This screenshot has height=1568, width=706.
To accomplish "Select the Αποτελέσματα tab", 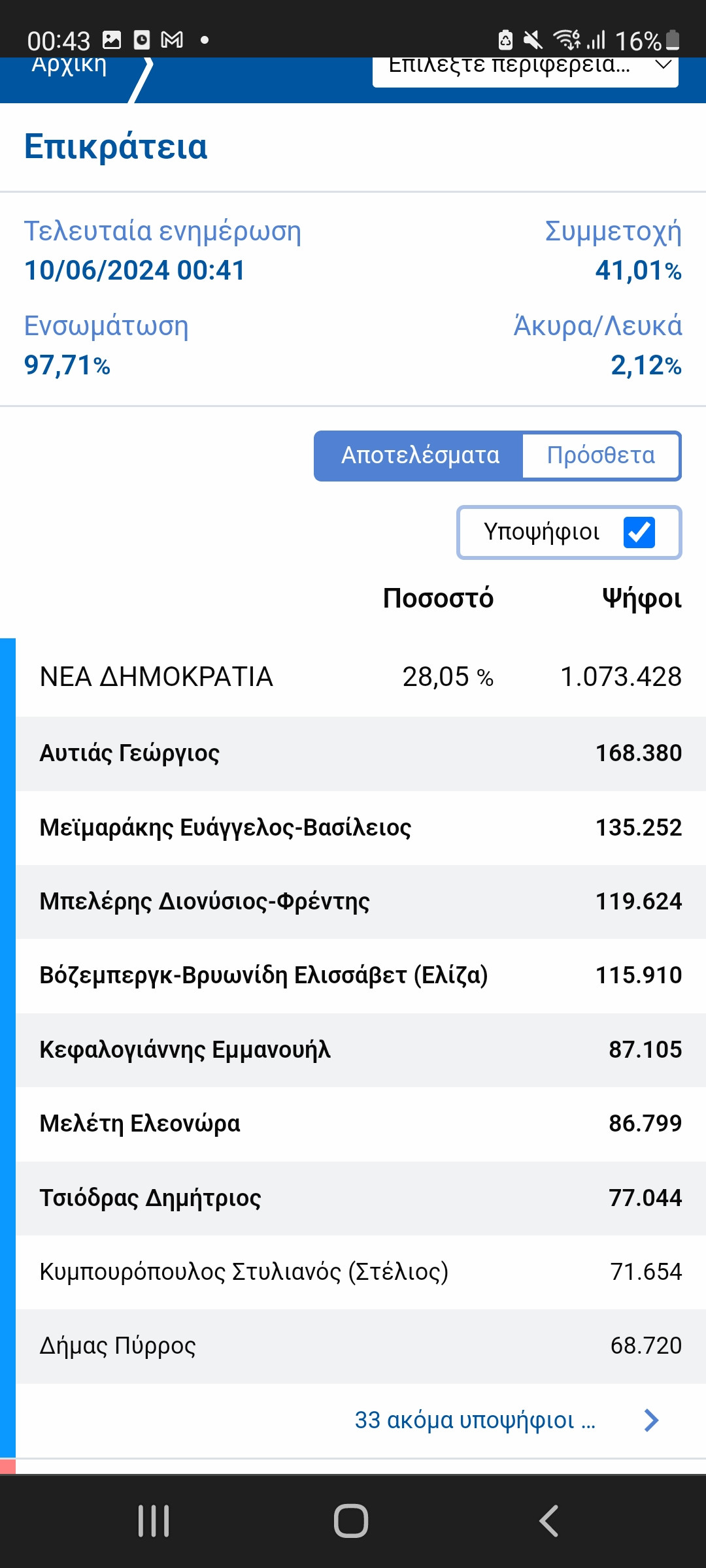I will point(420,455).
